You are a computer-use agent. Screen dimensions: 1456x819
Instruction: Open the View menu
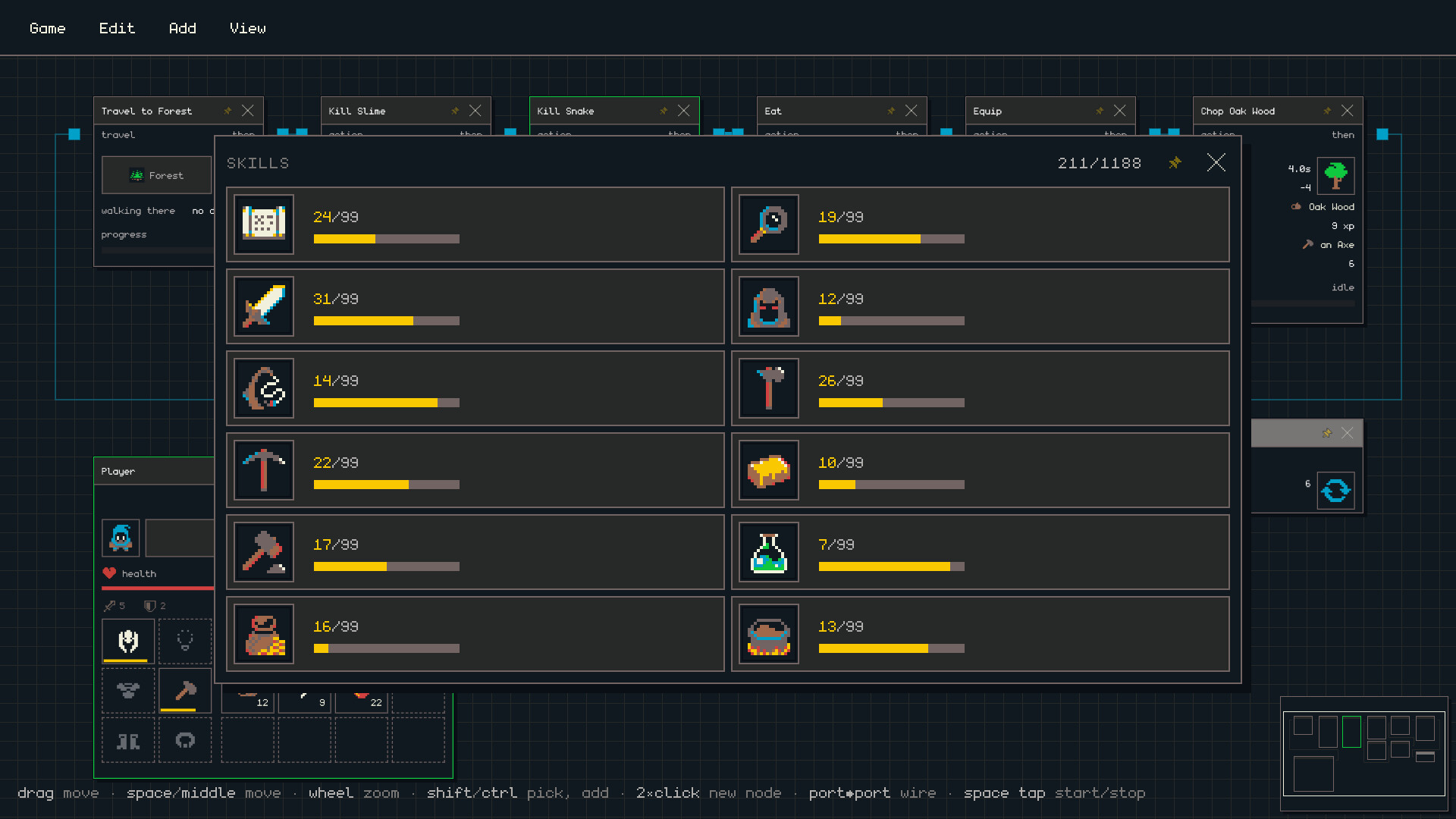tap(247, 28)
